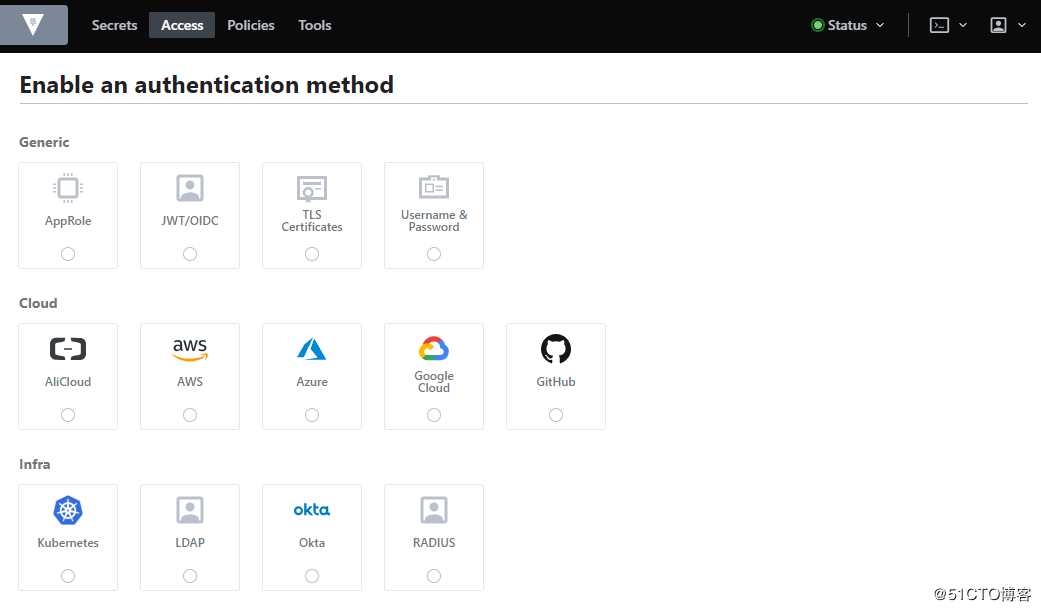
Task: Click the RADIUS user icon
Action: pyautogui.click(x=434, y=510)
